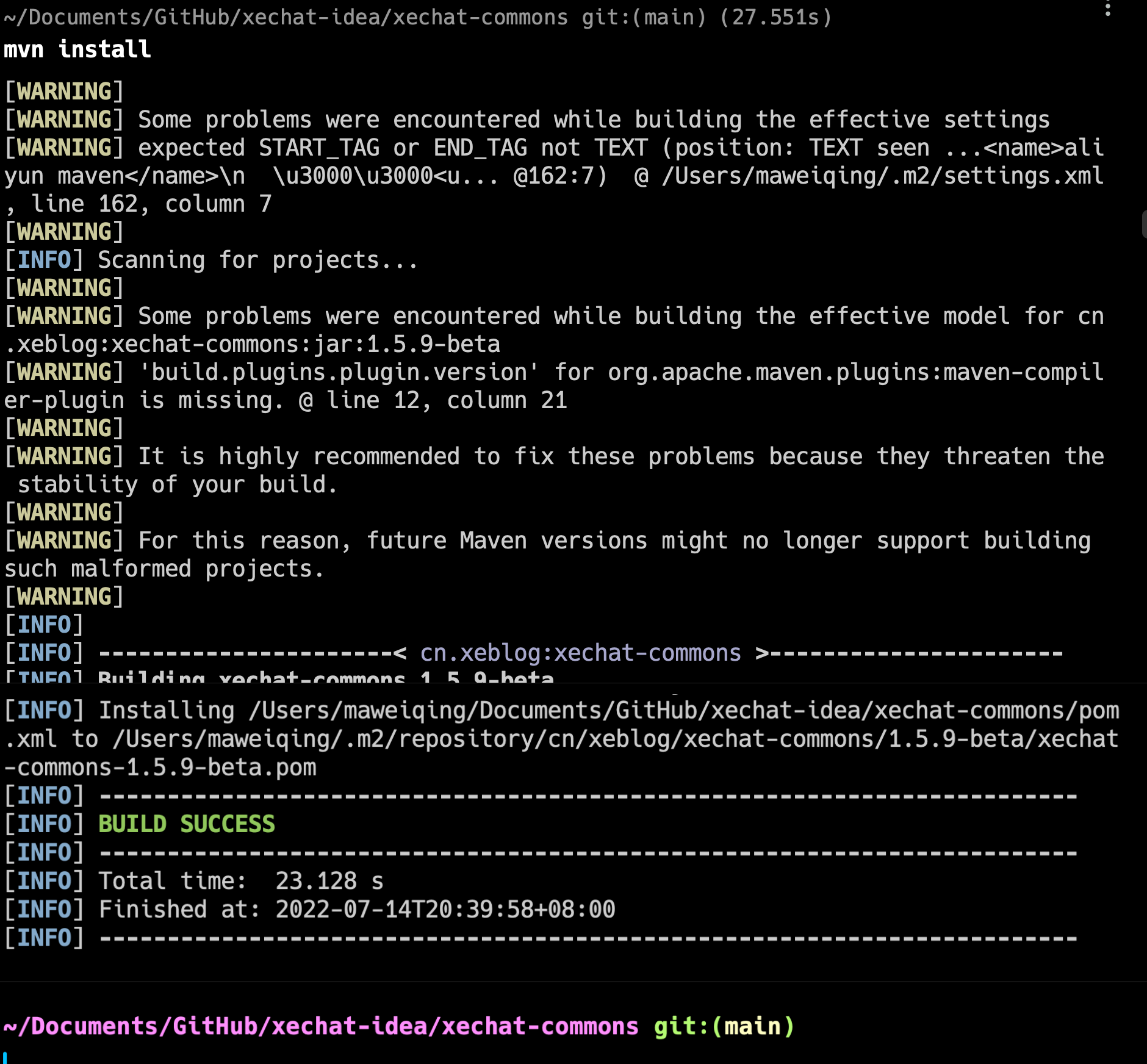Click the green BUILD SUCCESS text

[x=187, y=824]
